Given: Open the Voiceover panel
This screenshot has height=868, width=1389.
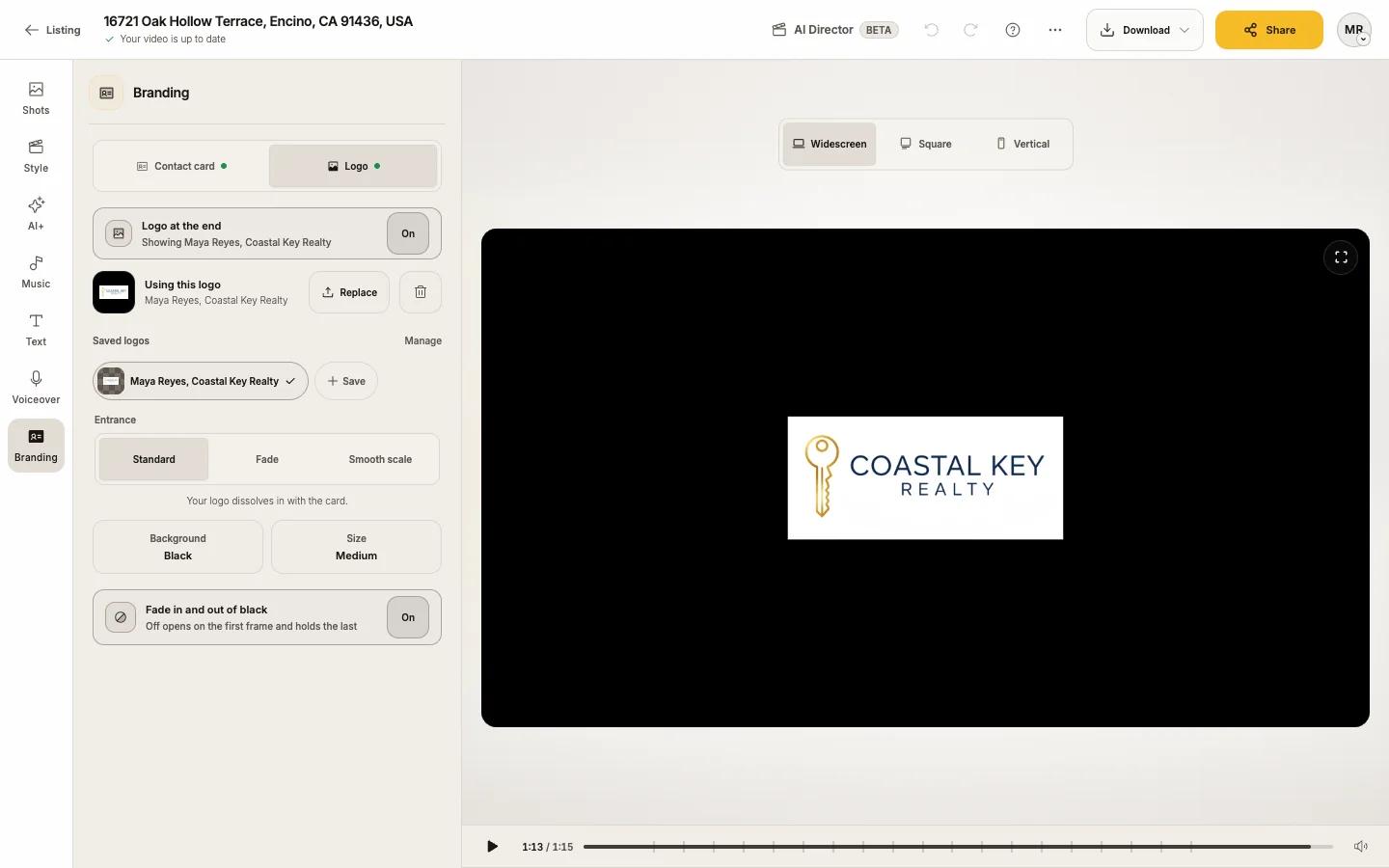Looking at the screenshot, I should pyautogui.click(x=36, y=388).
